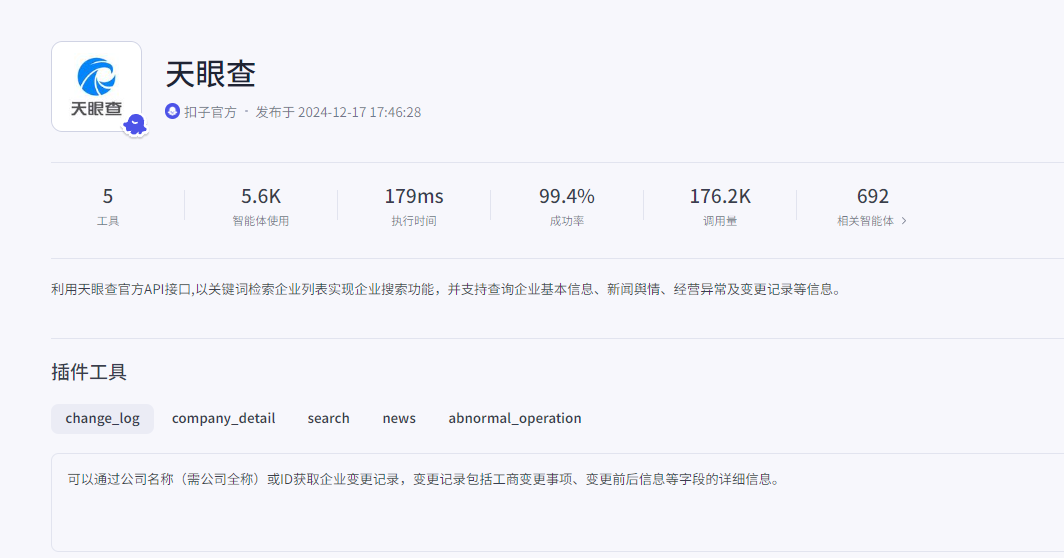
Task: Click the publish date 2024-12-17 17:46:28
Action: (x=360, y=112)
